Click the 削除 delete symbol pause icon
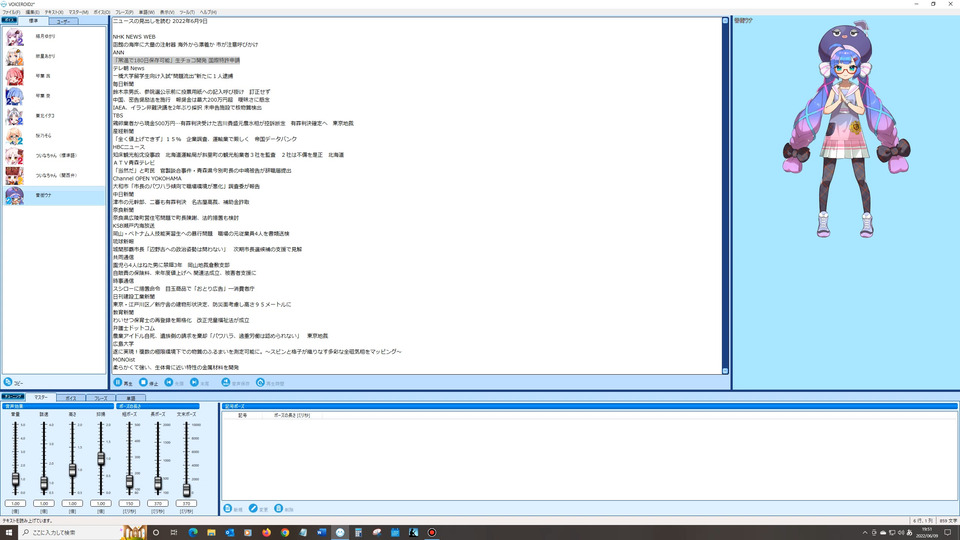This screenshot has width=960, height=540. click(279, 509)
